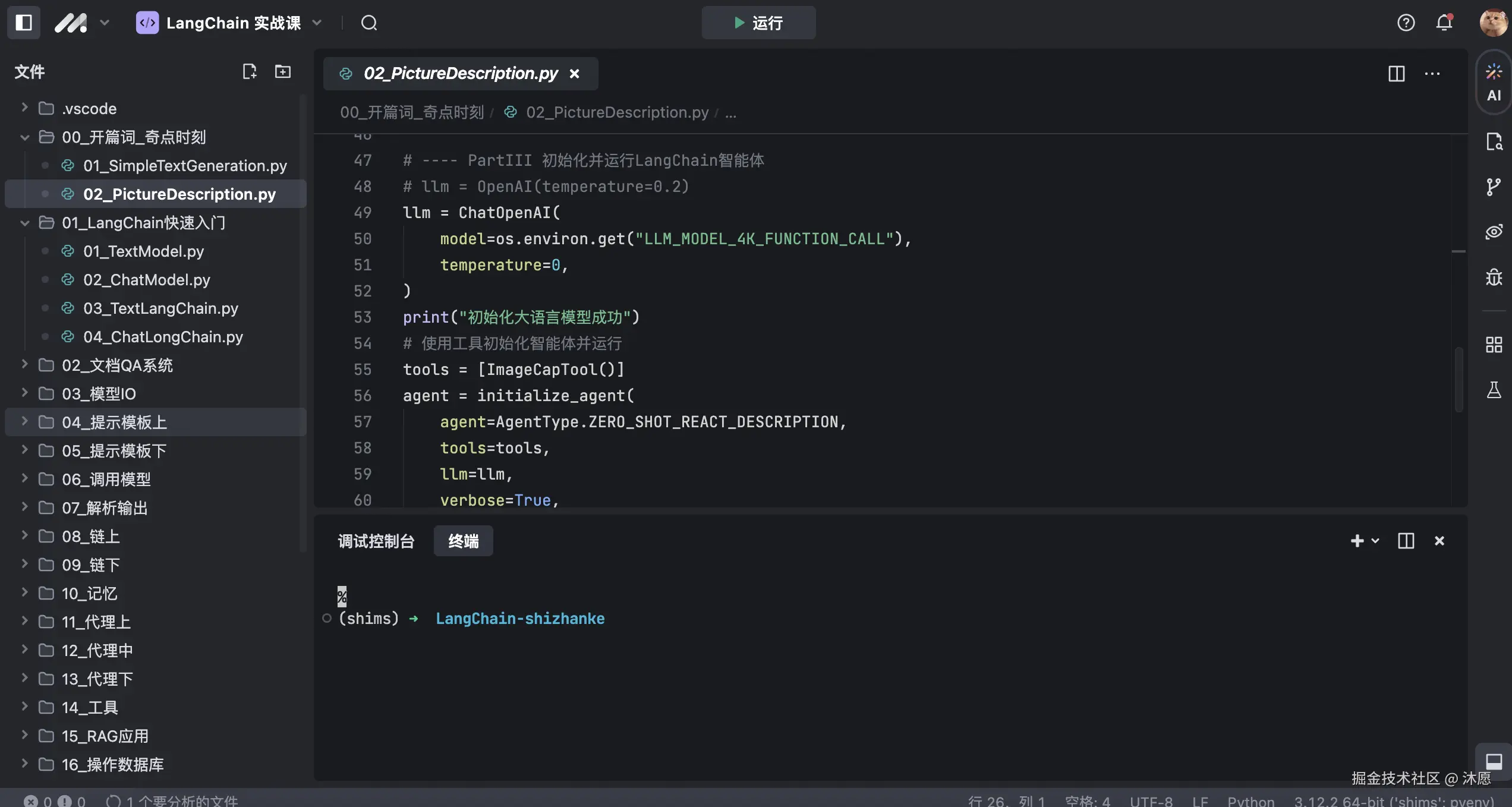Split the editor with split icon
The width and height of the screenshot is (1512, 807).
(x=1396, y=74)
